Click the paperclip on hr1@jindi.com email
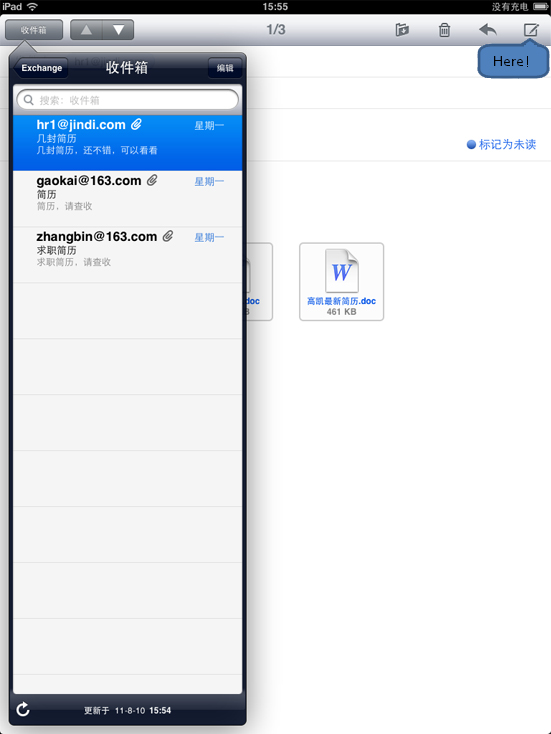The height and width of the screenshot is (734, 551). (136, 124)
